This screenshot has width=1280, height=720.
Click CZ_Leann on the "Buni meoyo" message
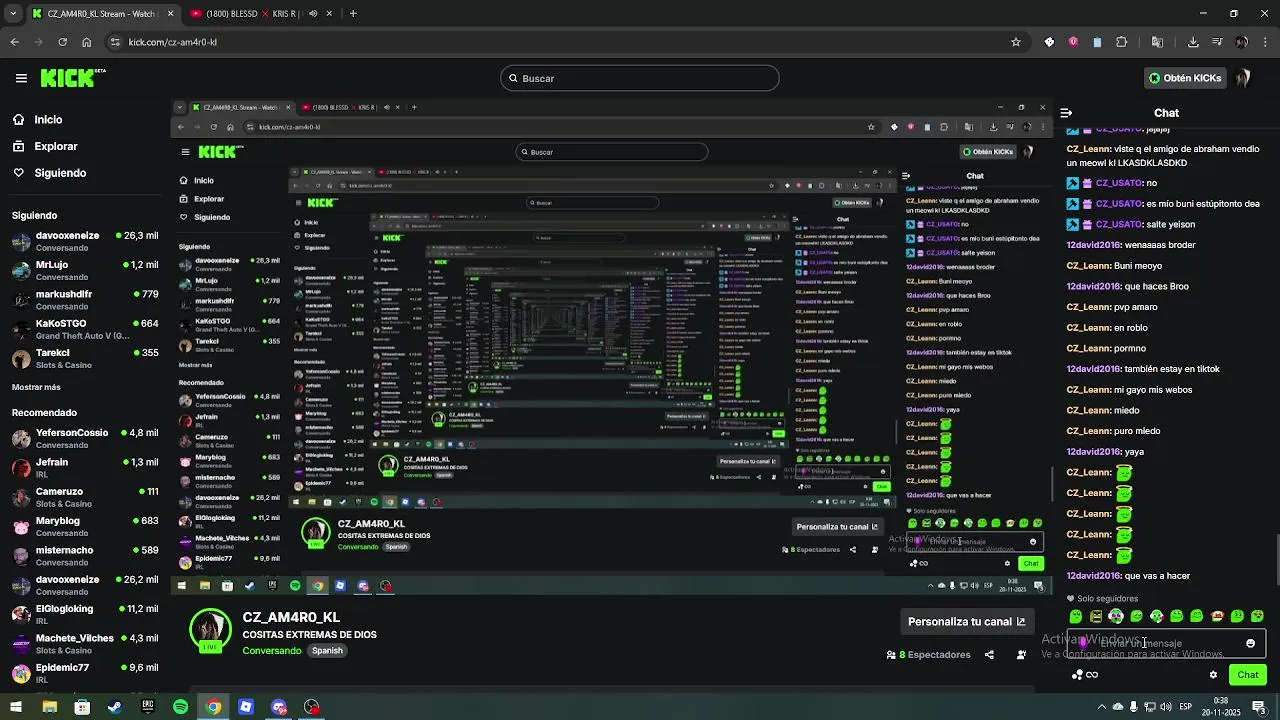pyautogui.click(x=1089, y=266)
